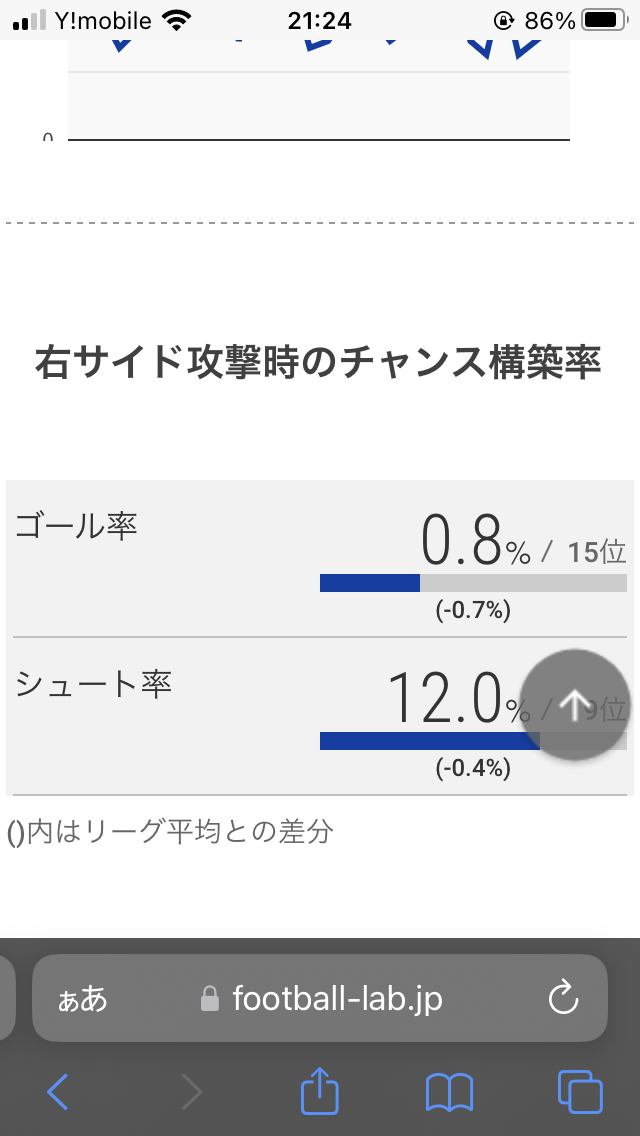Image resolution: width=640 pixels, height=1136 pixels.
Task: Open the Safari share sheet
Action: click(321, 1090)
